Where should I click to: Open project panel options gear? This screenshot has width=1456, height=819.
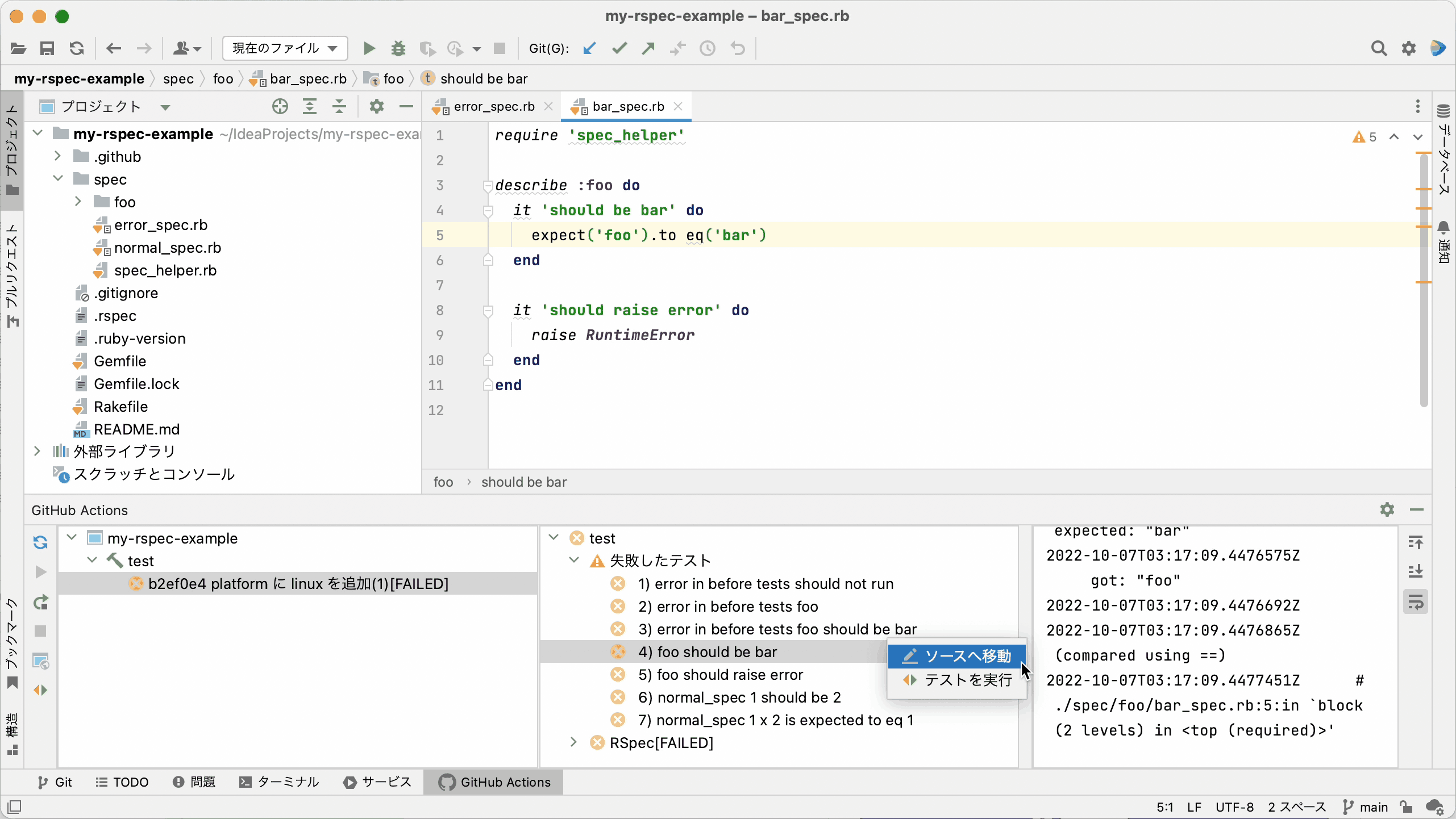point(377,106)
